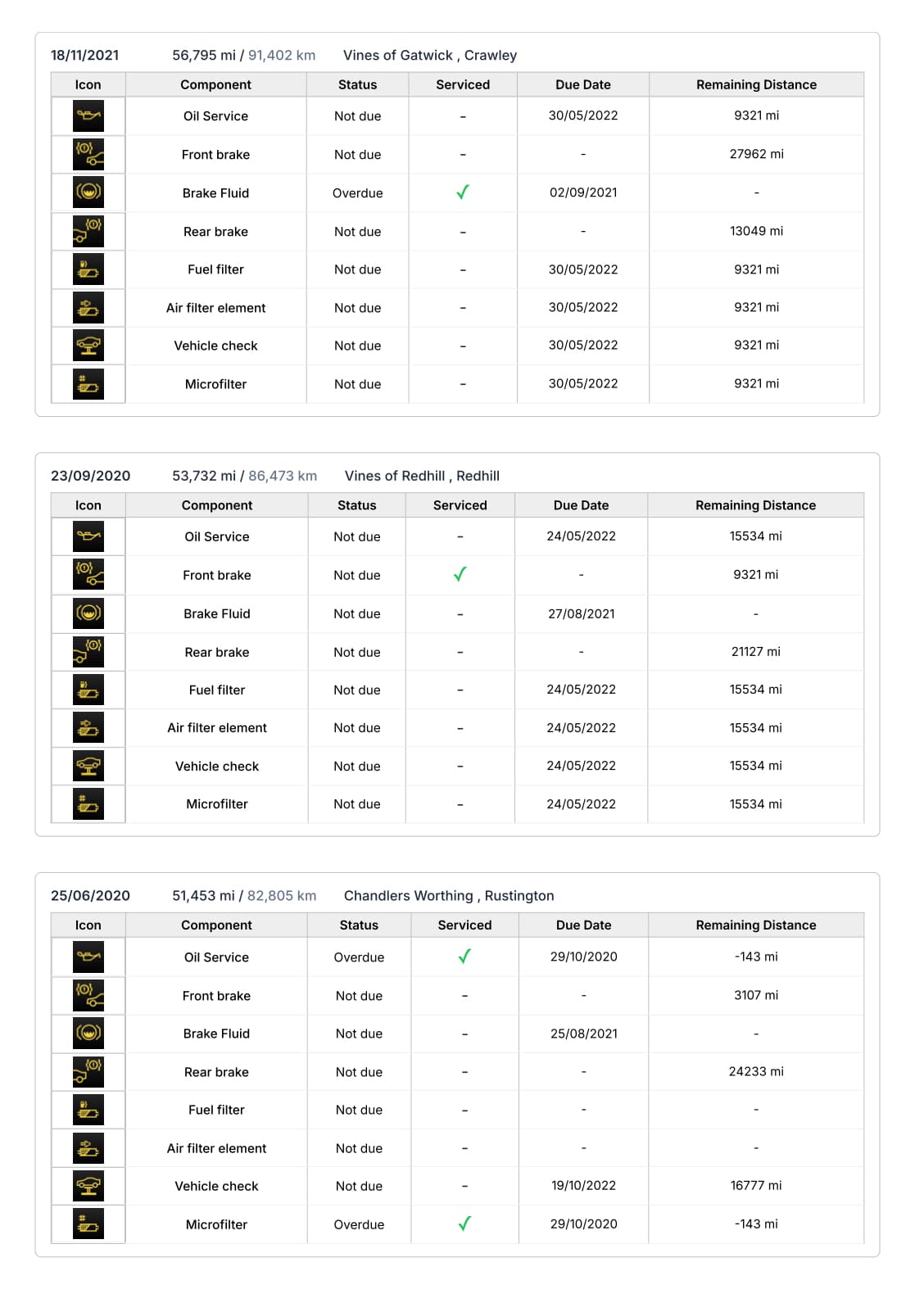Click dealer name Vines of Redhill, Redhill
Viewport: 924px width, 1312px height.
tap(422, 476)
